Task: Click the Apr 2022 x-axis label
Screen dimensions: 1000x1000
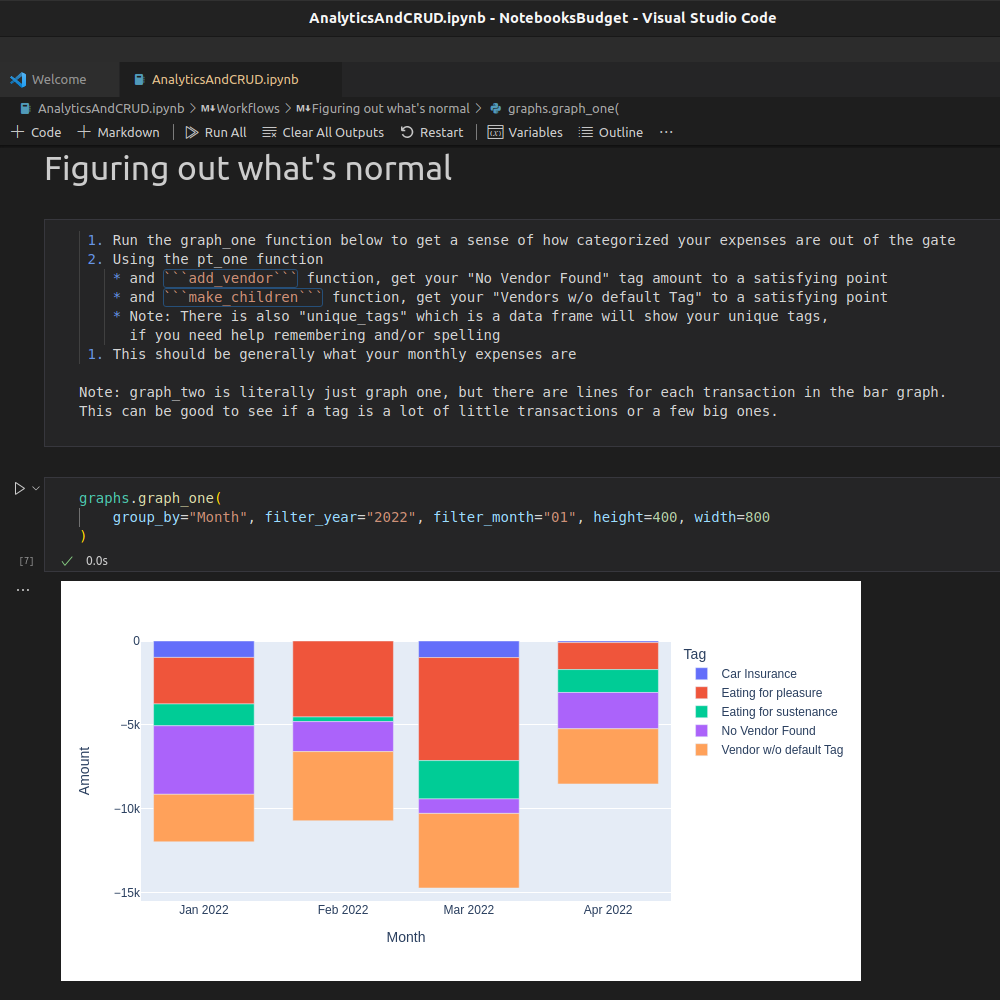Action: tap(608, 910)
